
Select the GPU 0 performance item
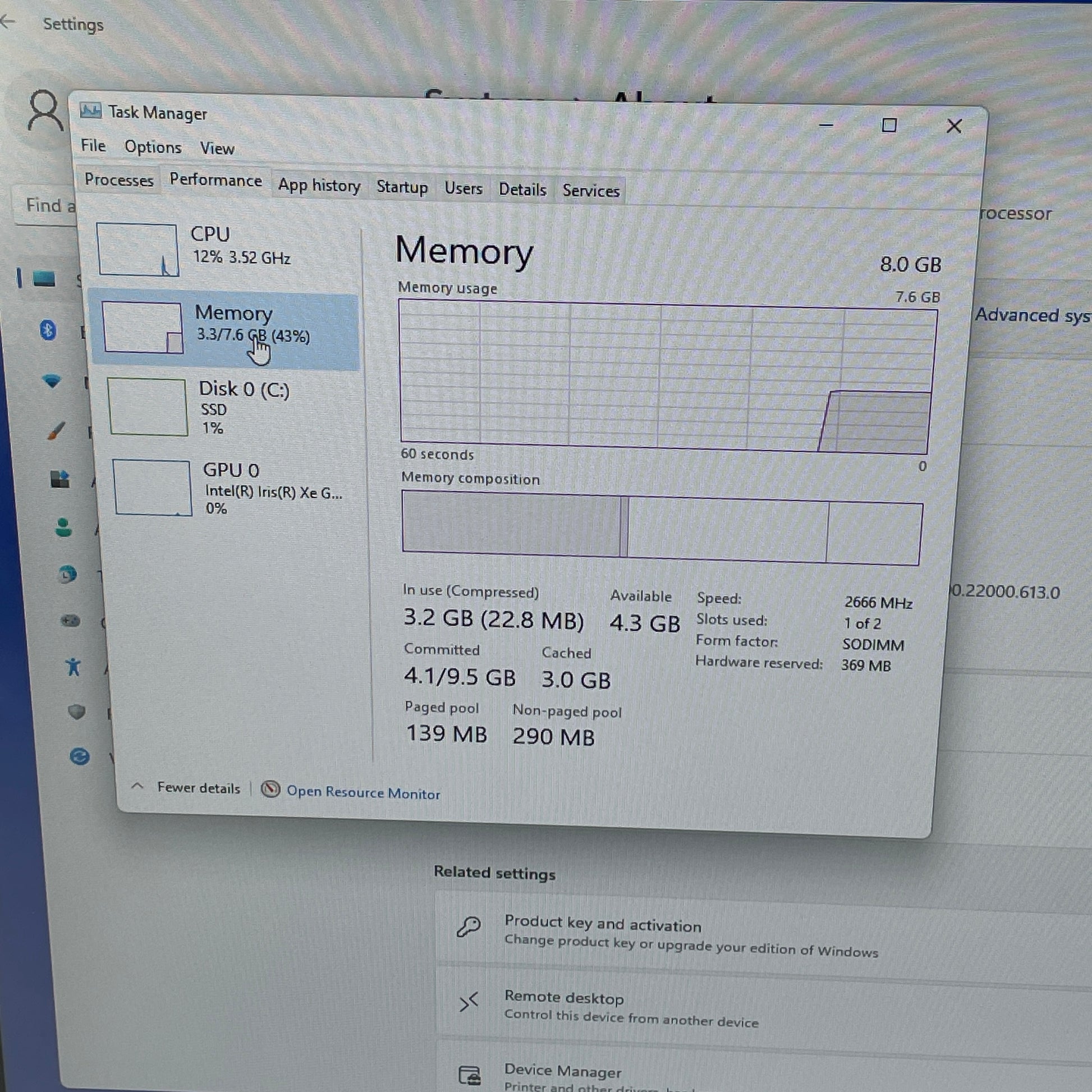pos(231,470)
